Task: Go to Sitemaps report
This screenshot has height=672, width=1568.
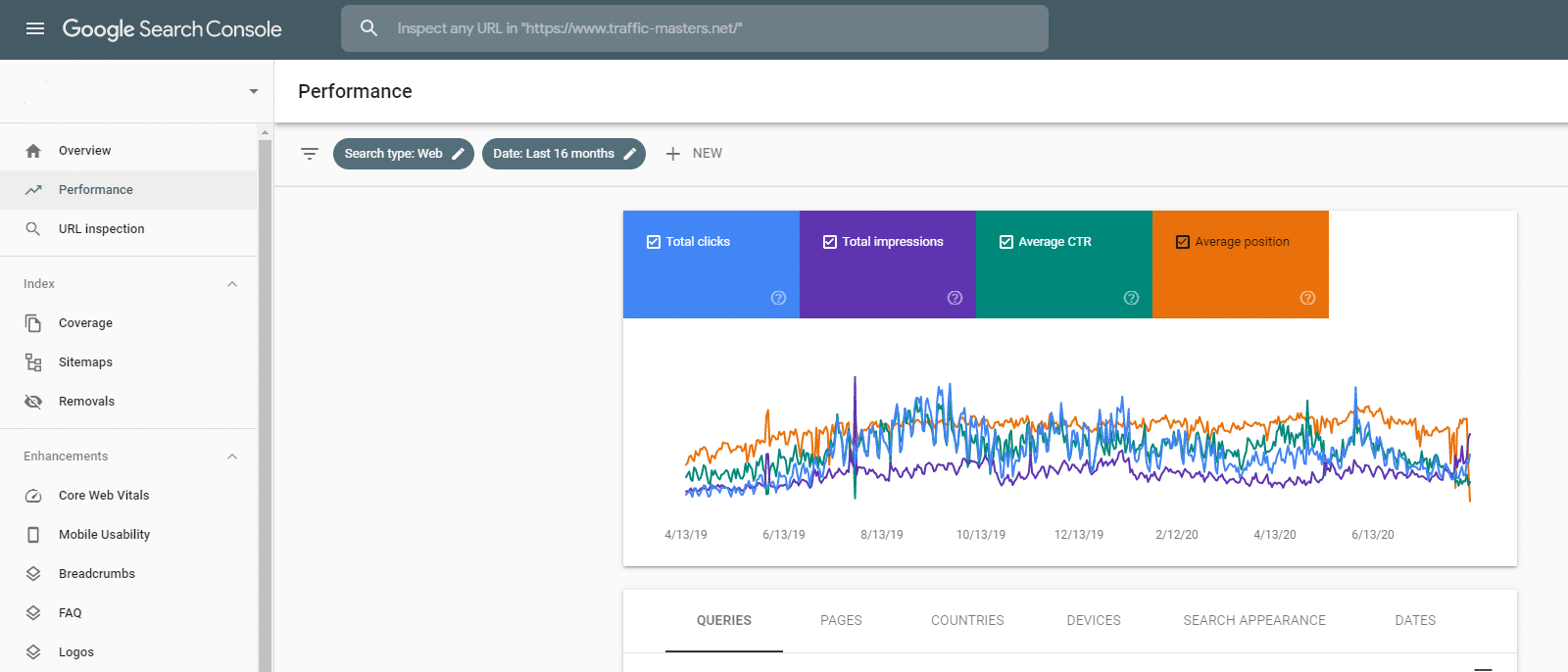Action: (128, 362)
